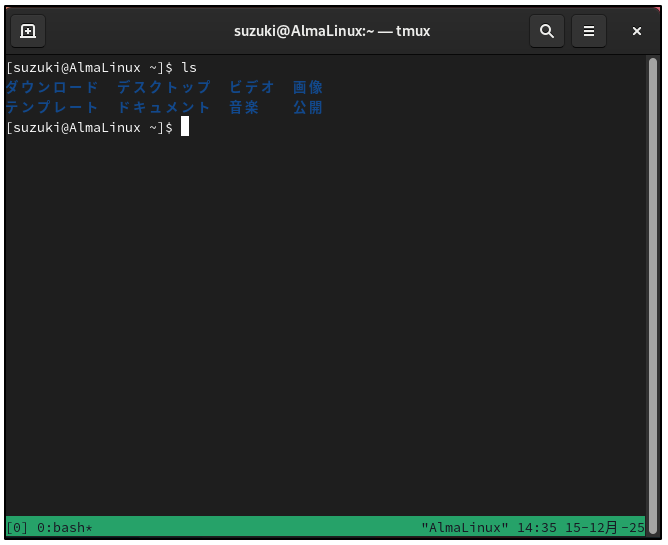Click the デスクトップ directory name

[x=164, y=88]
